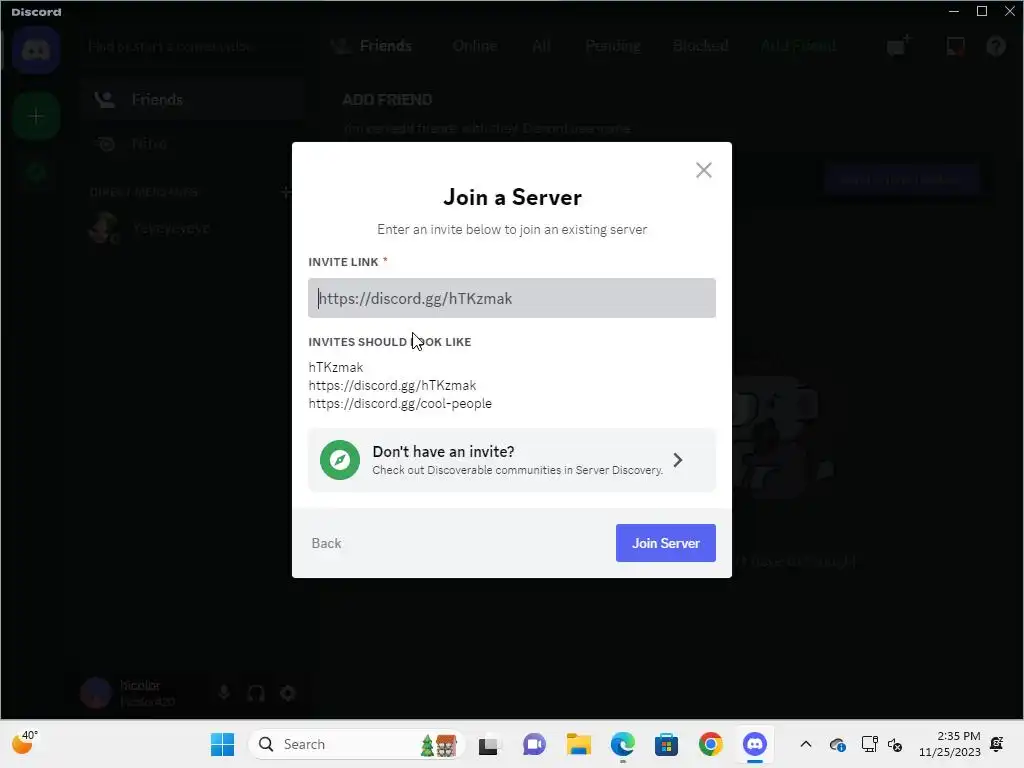Open Microsoft Store from the taskbar
This screenshot has height=768, width=1024.
pyautogui.click(x=666, y=744)
